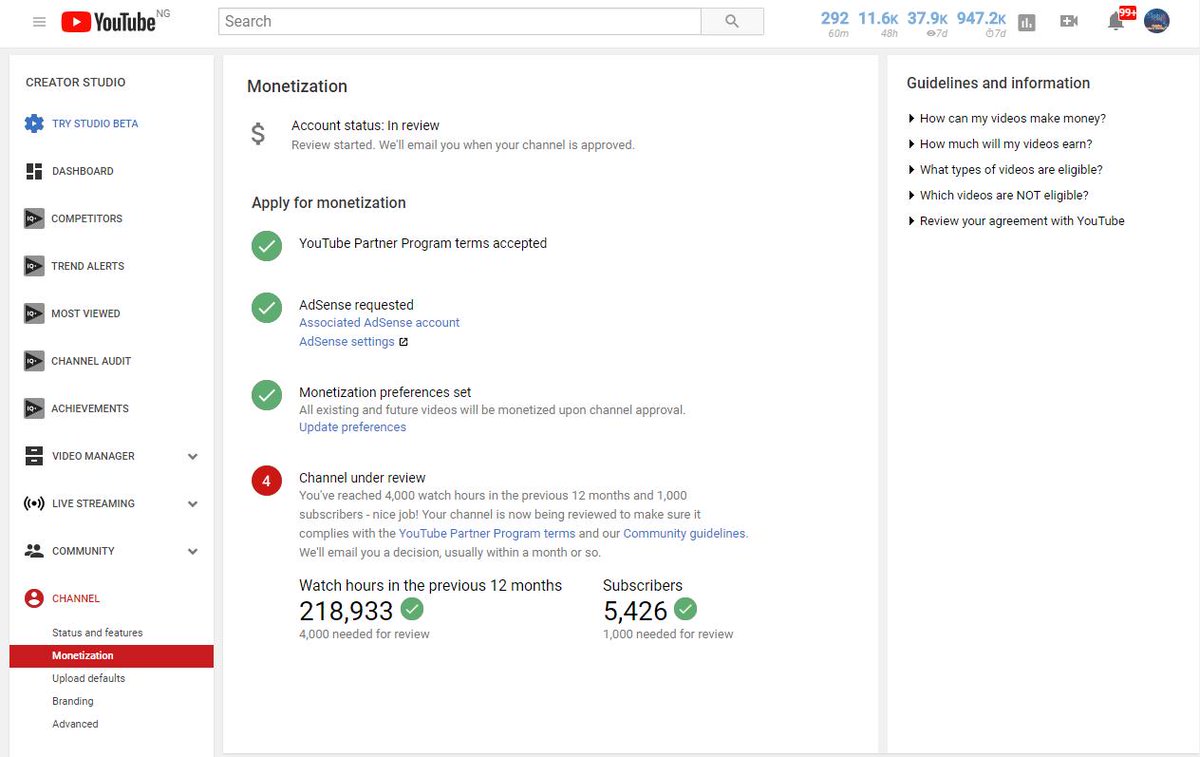Select the Monetization menu item

111,656
